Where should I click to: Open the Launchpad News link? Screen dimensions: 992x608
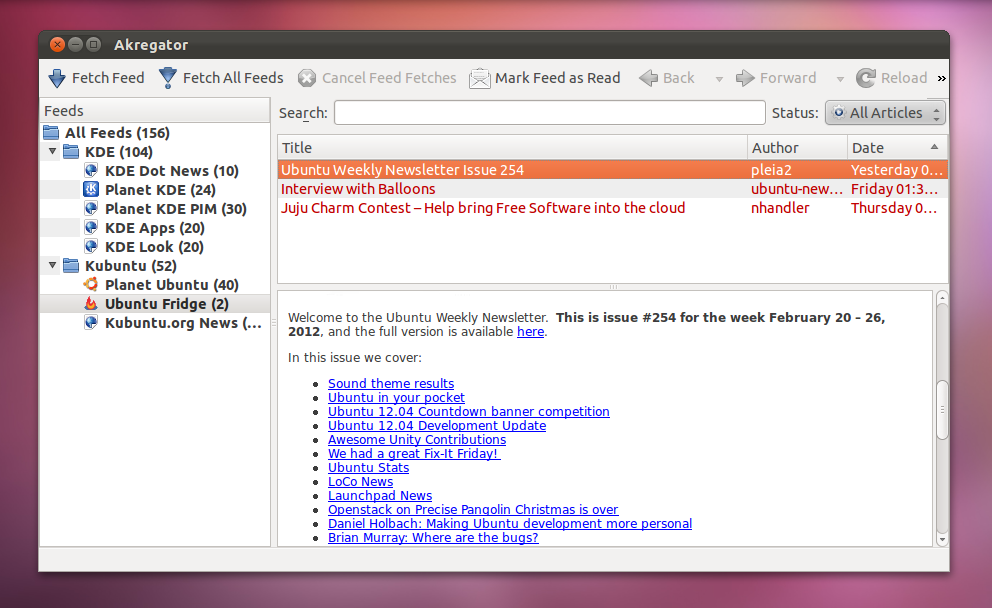click(380, 495)
